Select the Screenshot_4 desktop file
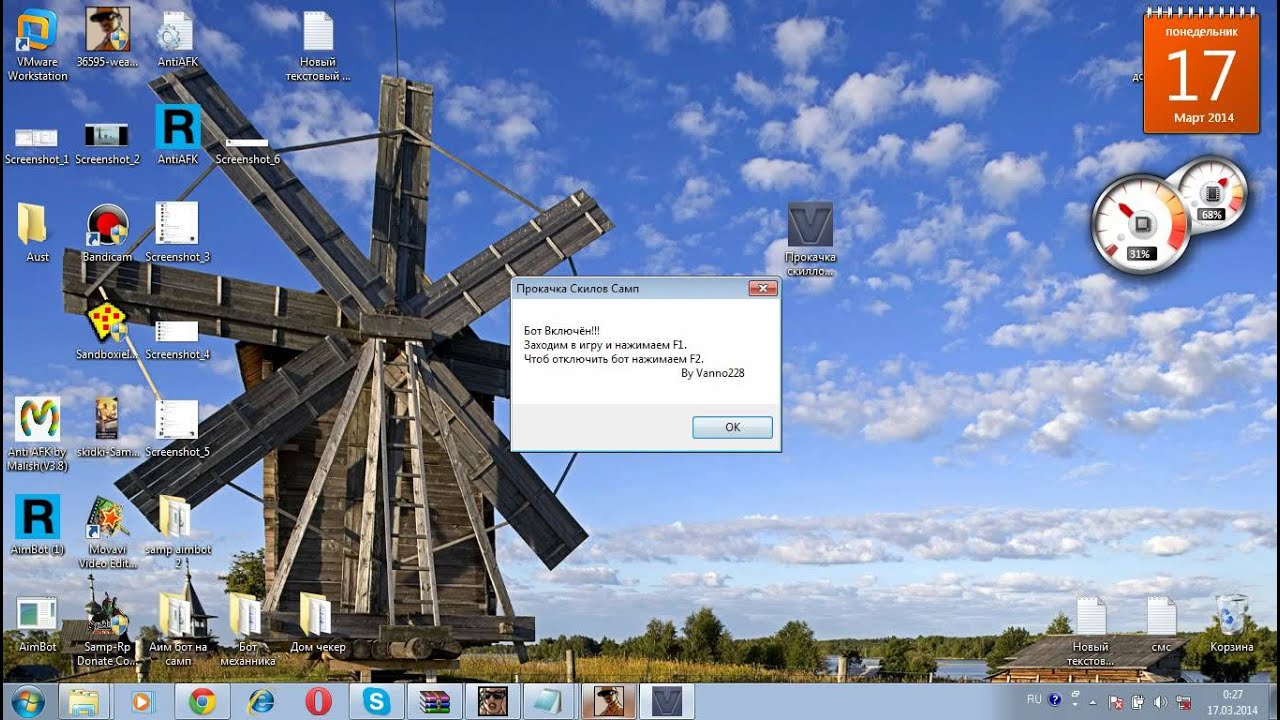This screenshot has width=1280, height=720. pos(177,340)
